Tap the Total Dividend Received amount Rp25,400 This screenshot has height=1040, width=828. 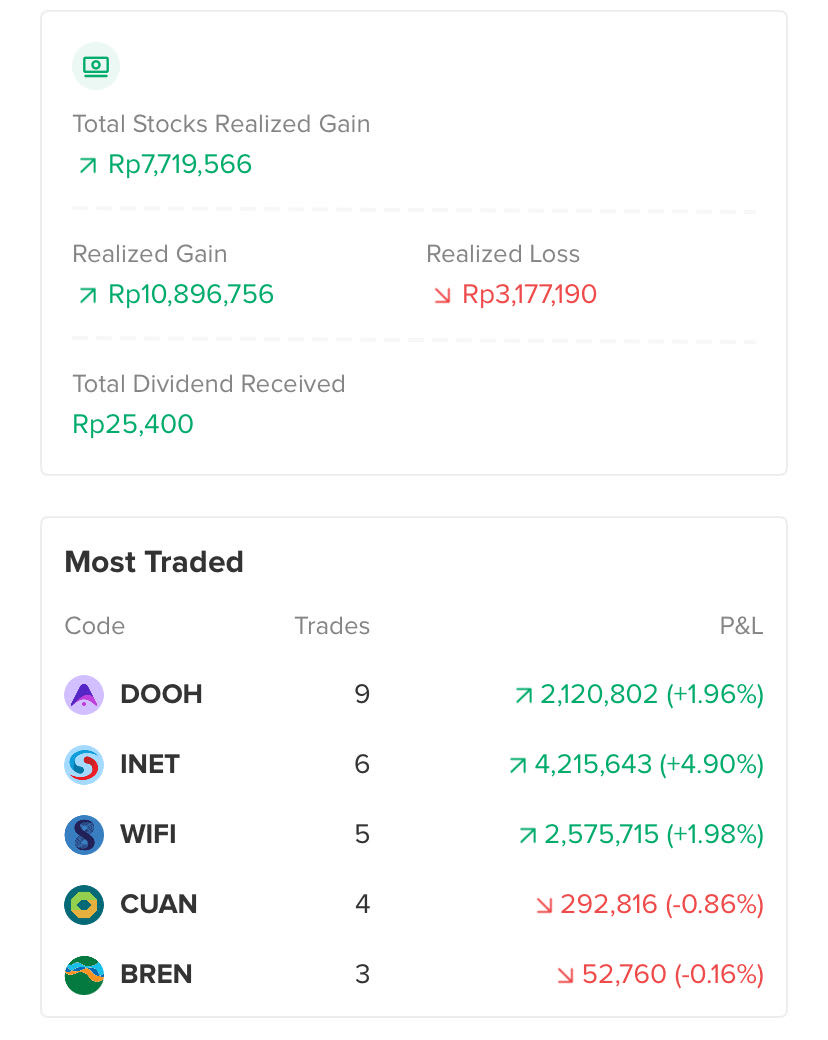133,425
